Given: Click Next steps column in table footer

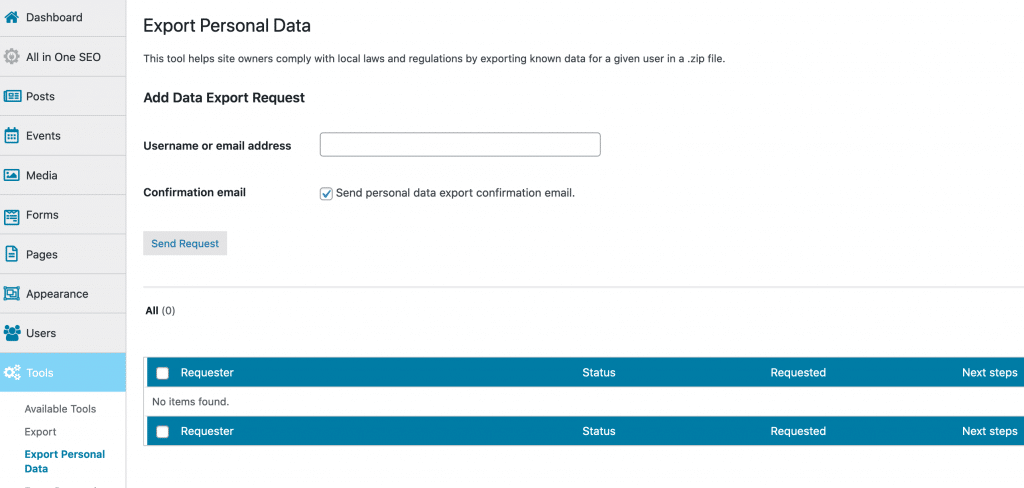Looking at the screenshot, I should 989,431.
